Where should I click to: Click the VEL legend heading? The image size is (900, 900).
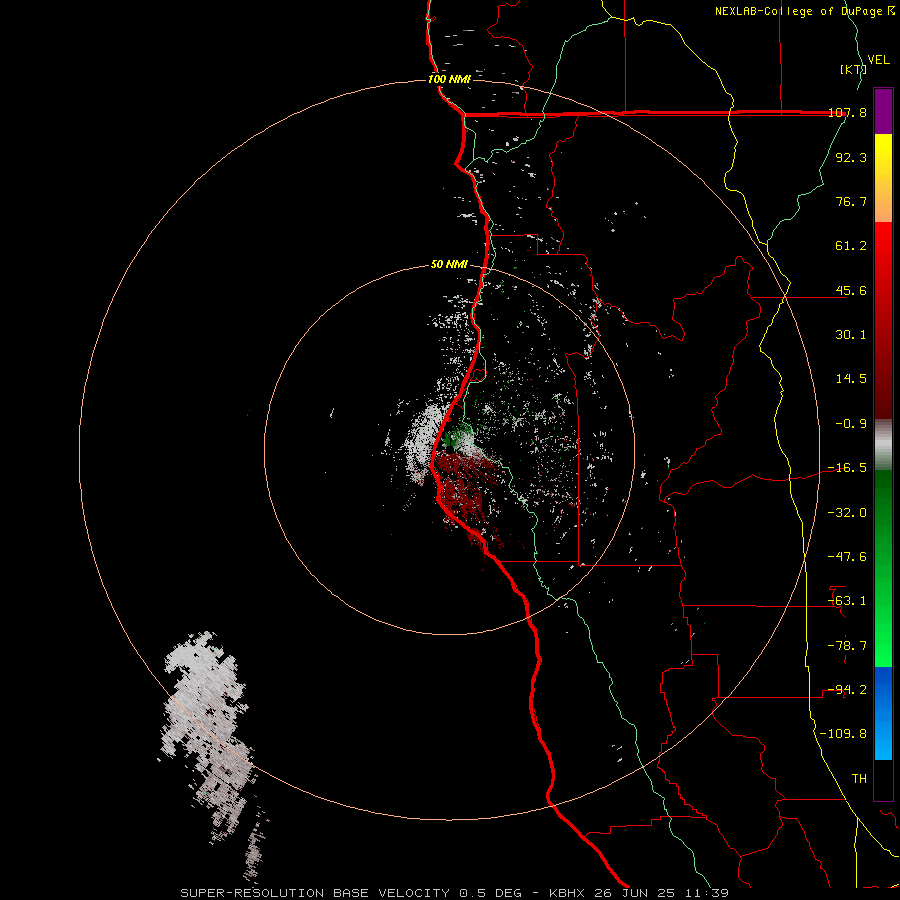click(878, 60)
